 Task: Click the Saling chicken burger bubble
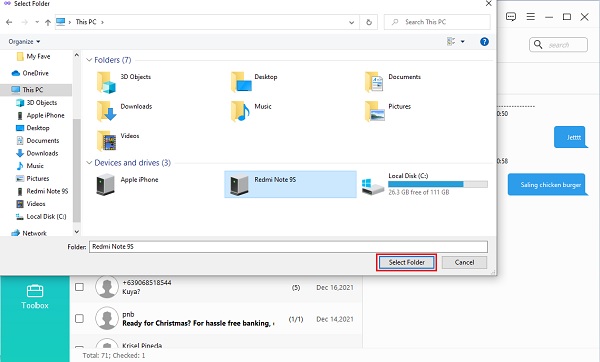coord(548,184)
